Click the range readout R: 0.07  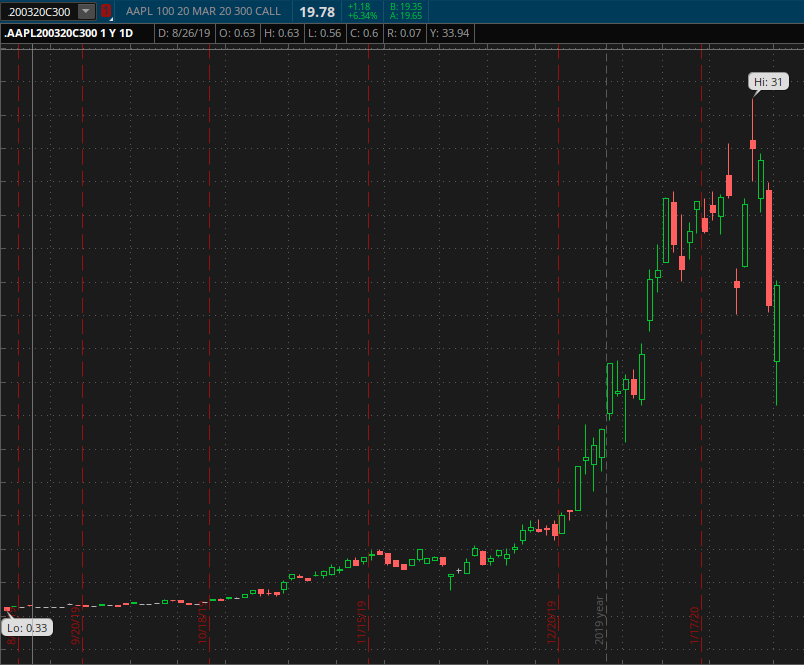pyautogui.click(x=404, y=33)
